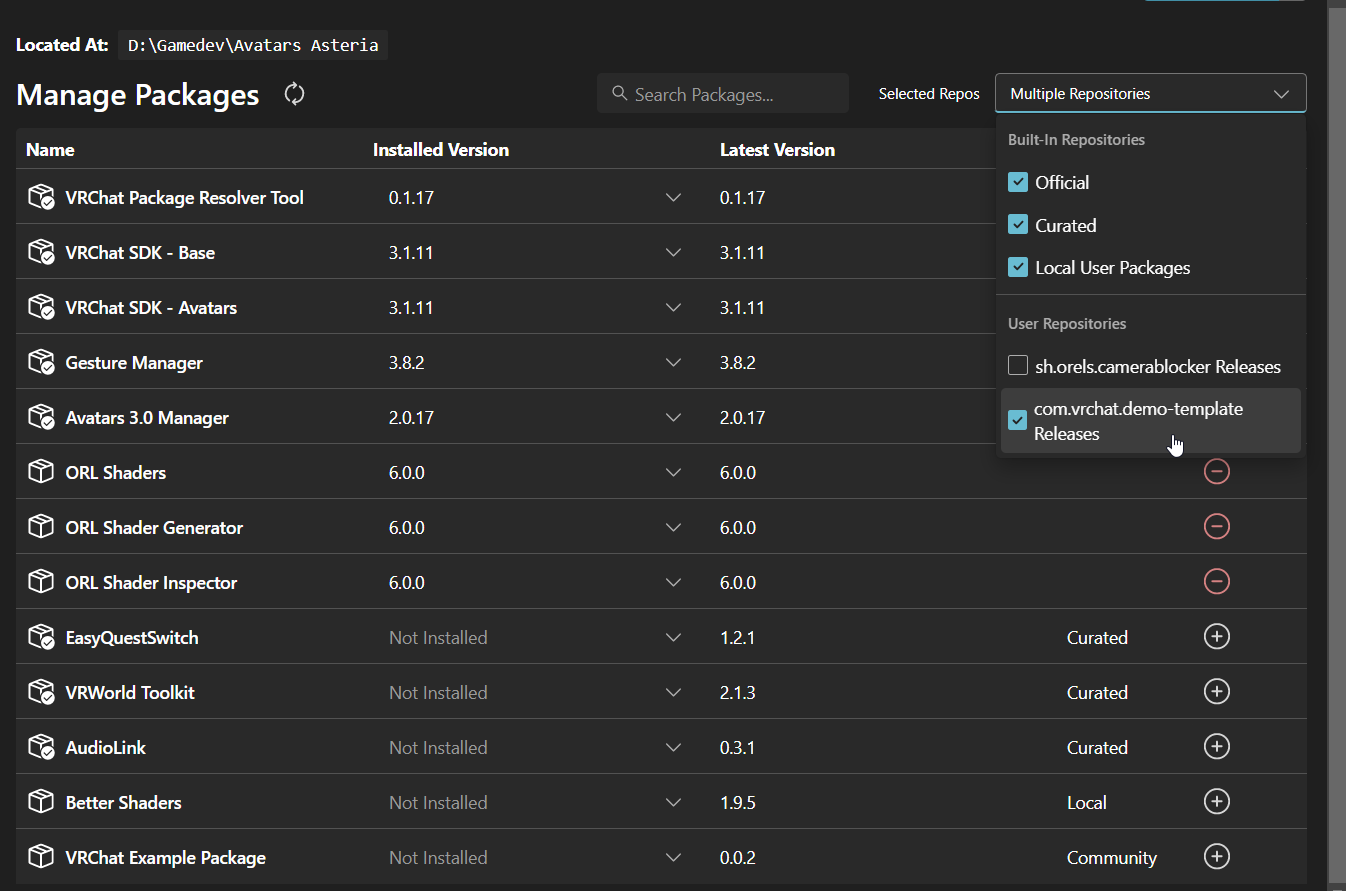Add VRChat Example Package with plus icon
This screenshot has width=1346, height=891.
(1217, 857)
